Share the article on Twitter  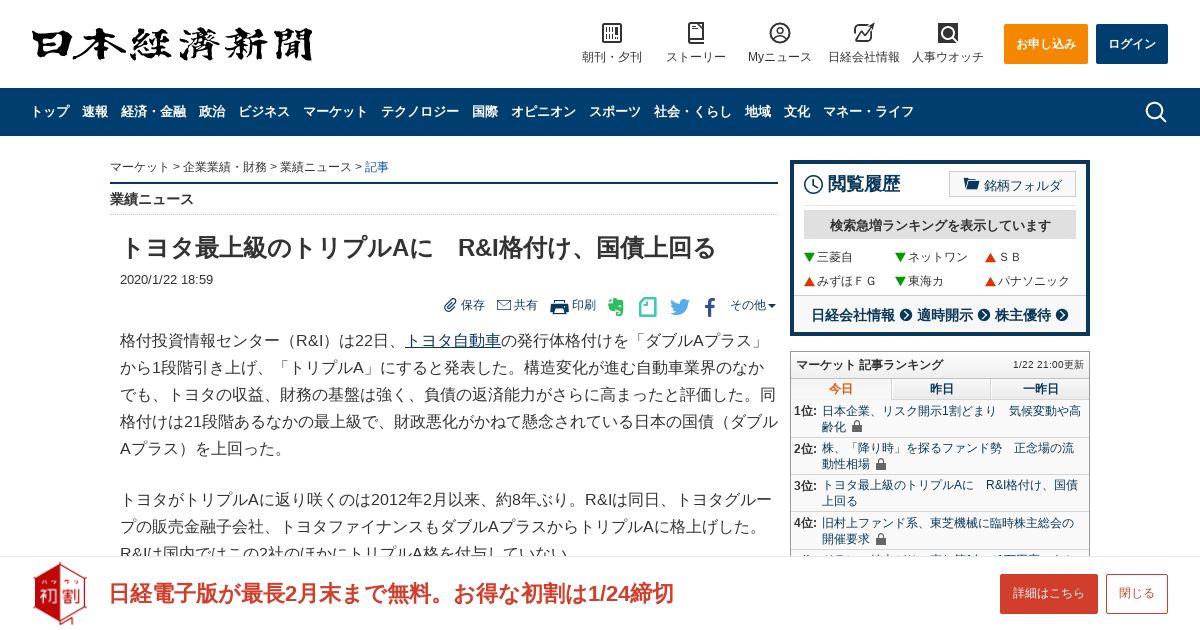coord(680,307)
